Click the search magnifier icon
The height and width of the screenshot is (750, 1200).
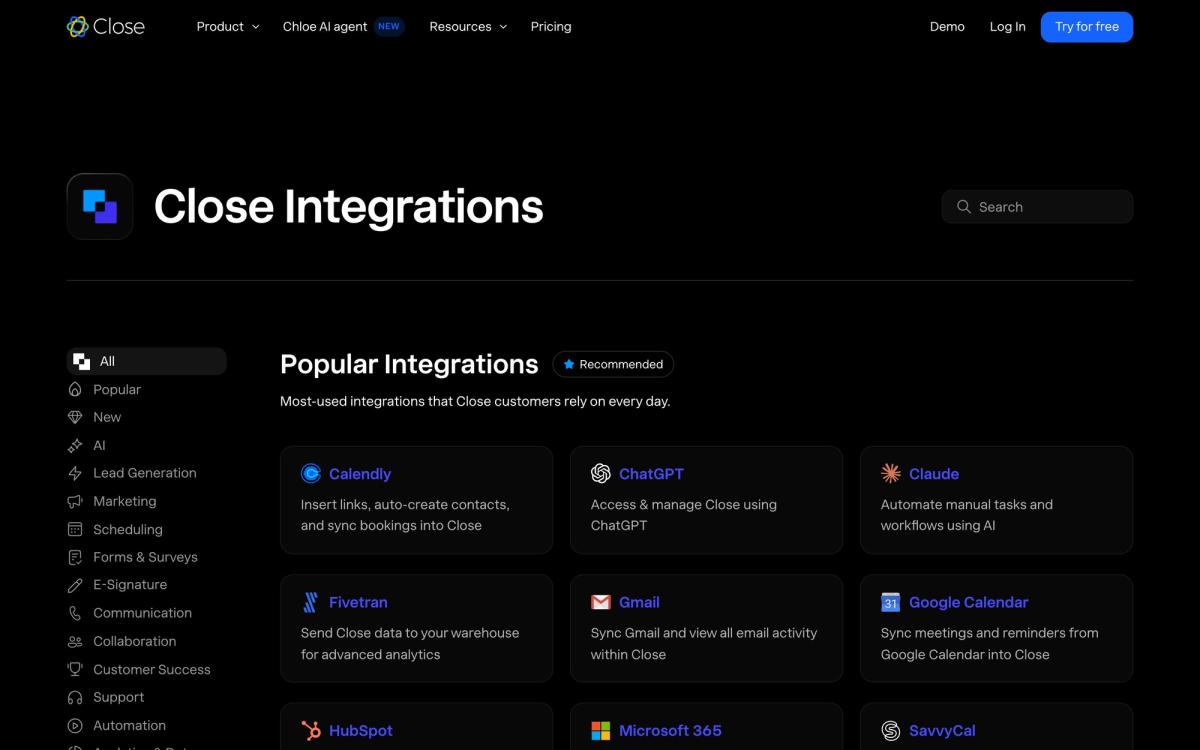coord(964,207)
